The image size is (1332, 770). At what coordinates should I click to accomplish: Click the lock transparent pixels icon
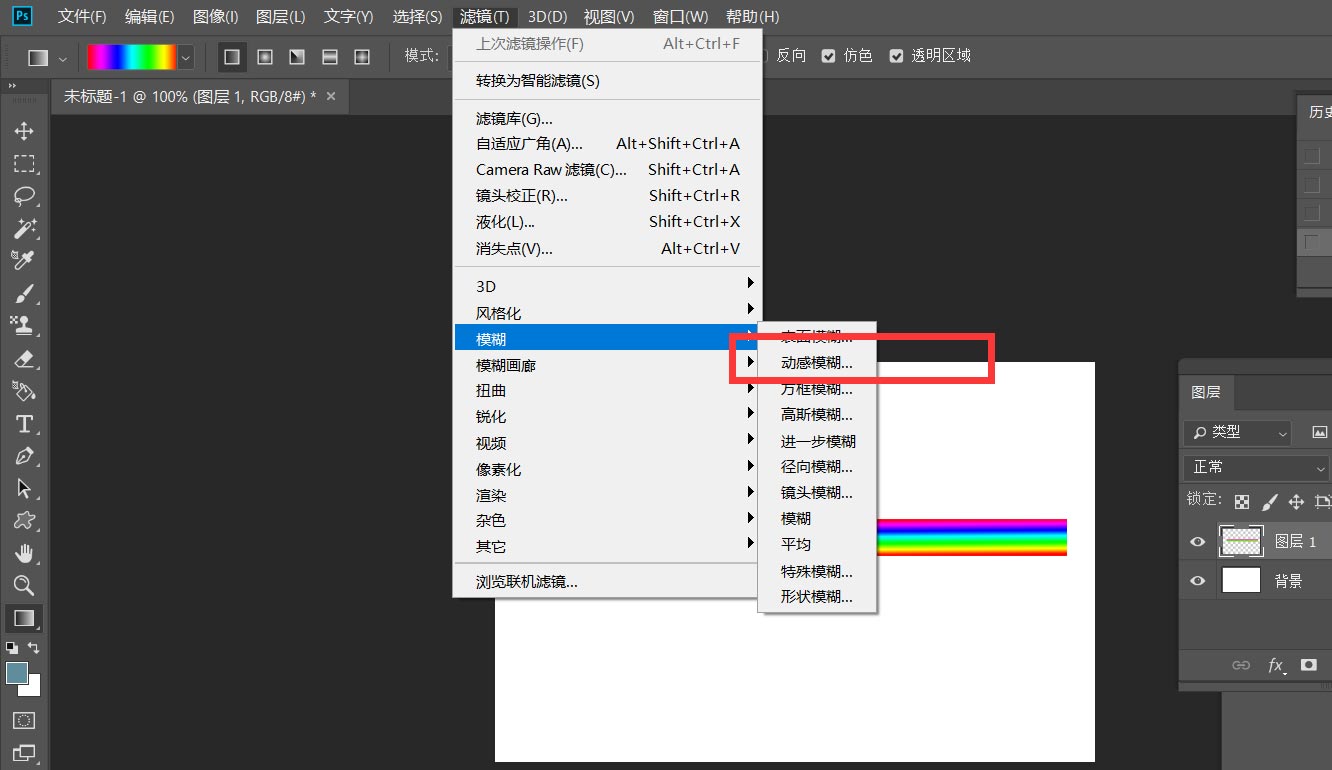(1242, 502)
